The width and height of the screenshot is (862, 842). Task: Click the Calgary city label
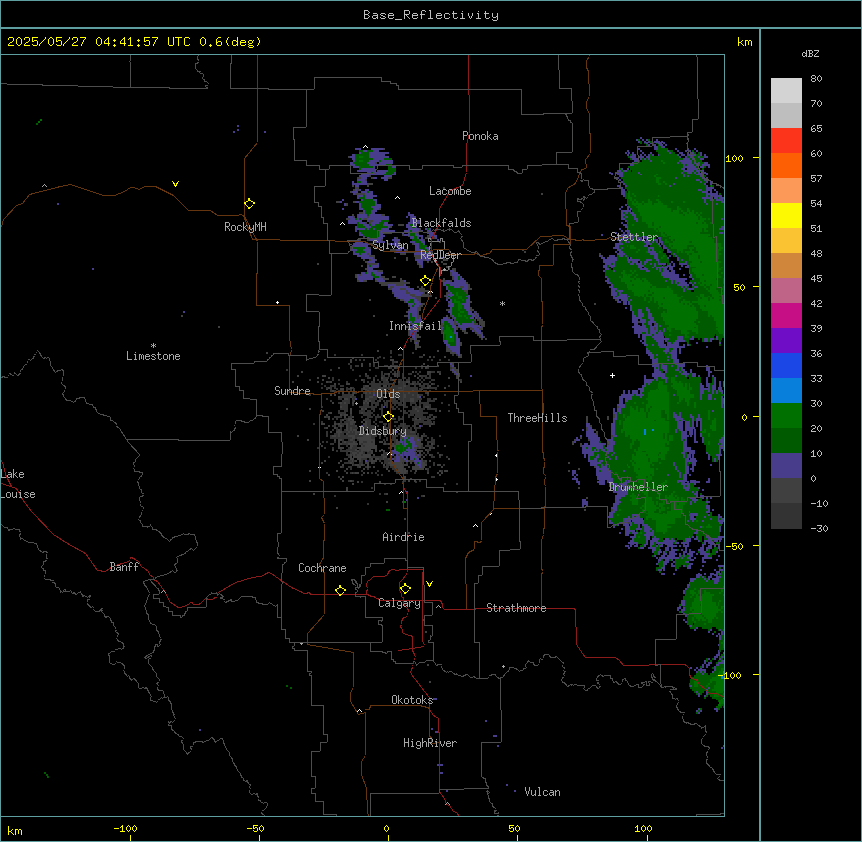coord(399,603)
